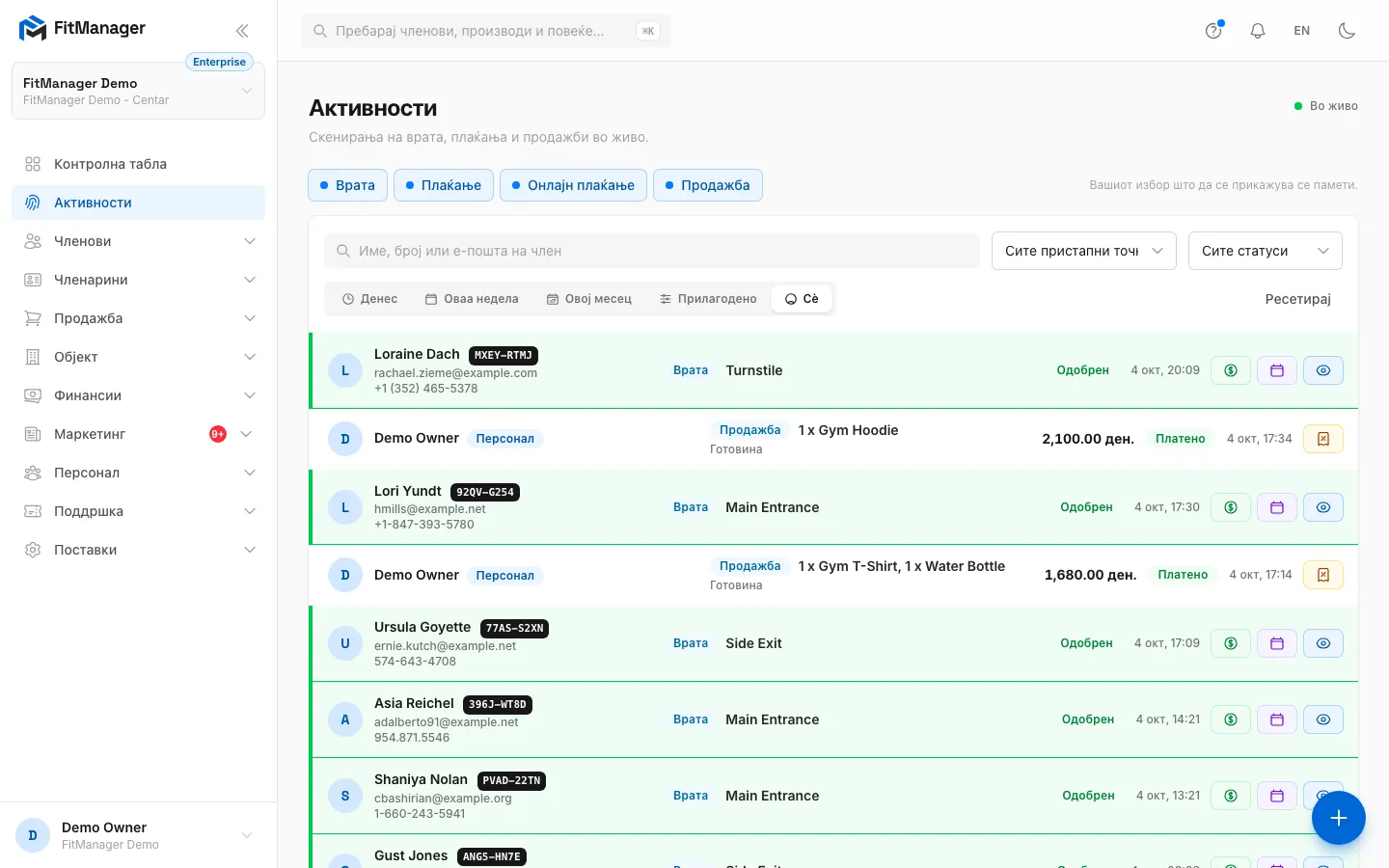Toggle the Онлајн плаќање filter chip

pos(573,185)
